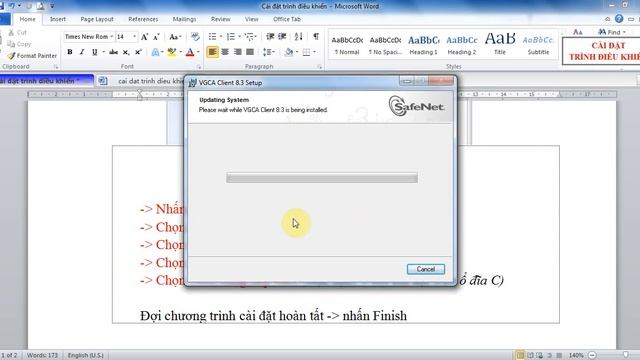Click the Clear Formatting icon
640x360 pixels.
click(195, 37)
